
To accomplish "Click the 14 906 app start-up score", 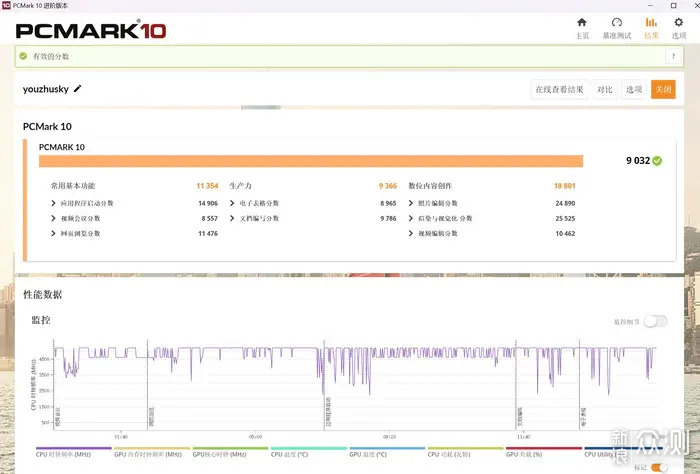I will (208, 203).
